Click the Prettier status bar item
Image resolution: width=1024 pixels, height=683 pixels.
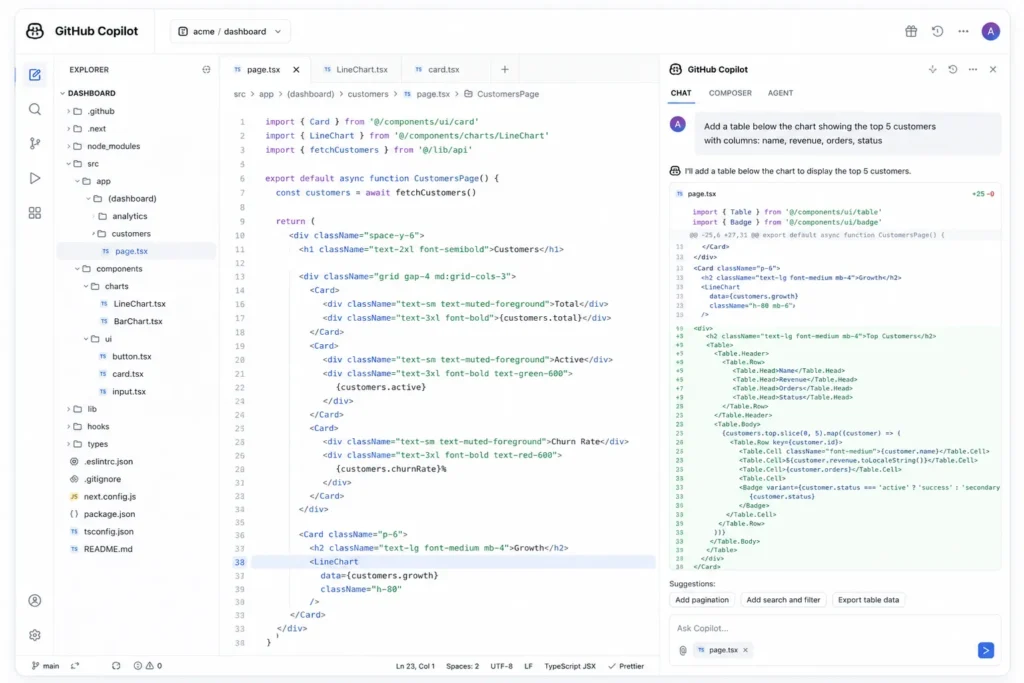626,666
